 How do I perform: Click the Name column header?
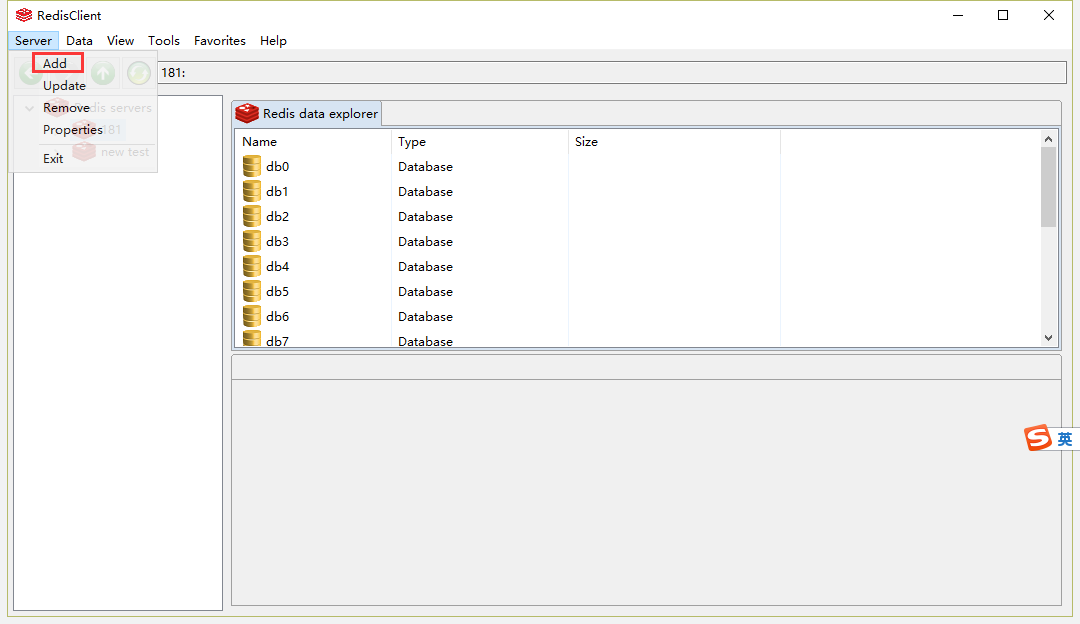(313, 142)
